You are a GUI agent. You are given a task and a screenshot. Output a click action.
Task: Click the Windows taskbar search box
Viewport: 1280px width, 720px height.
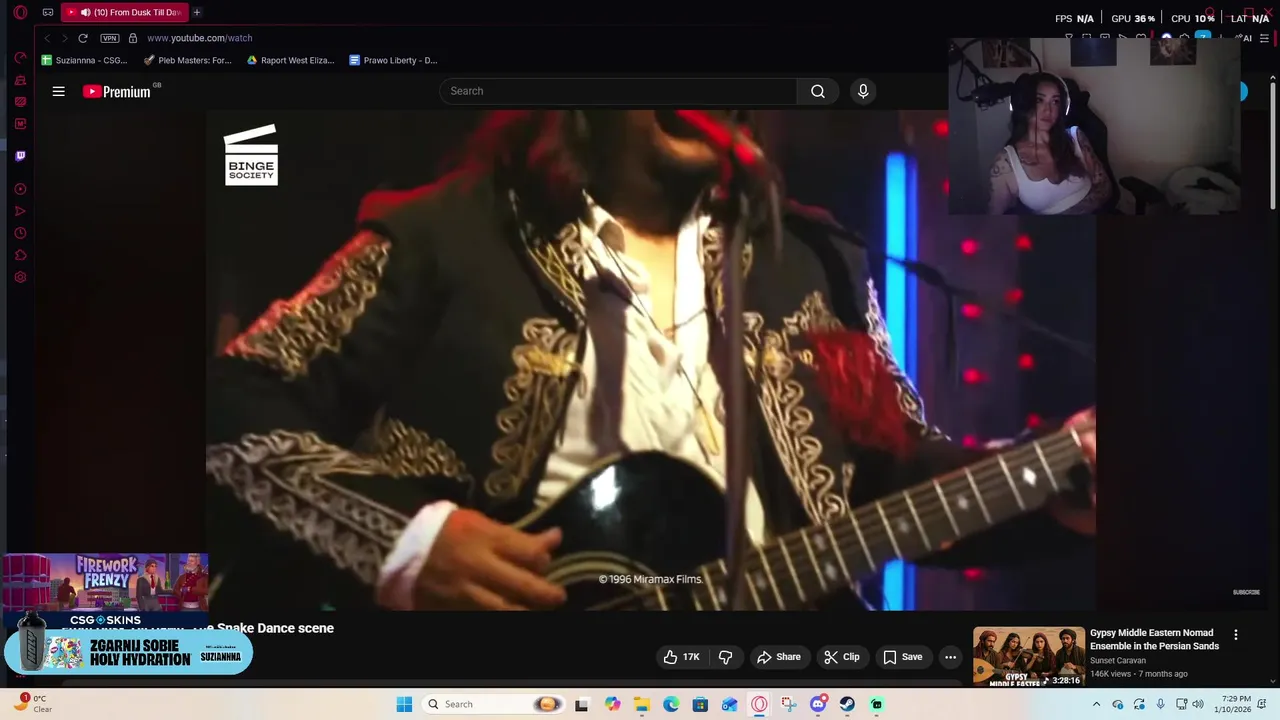click(493, 704)
